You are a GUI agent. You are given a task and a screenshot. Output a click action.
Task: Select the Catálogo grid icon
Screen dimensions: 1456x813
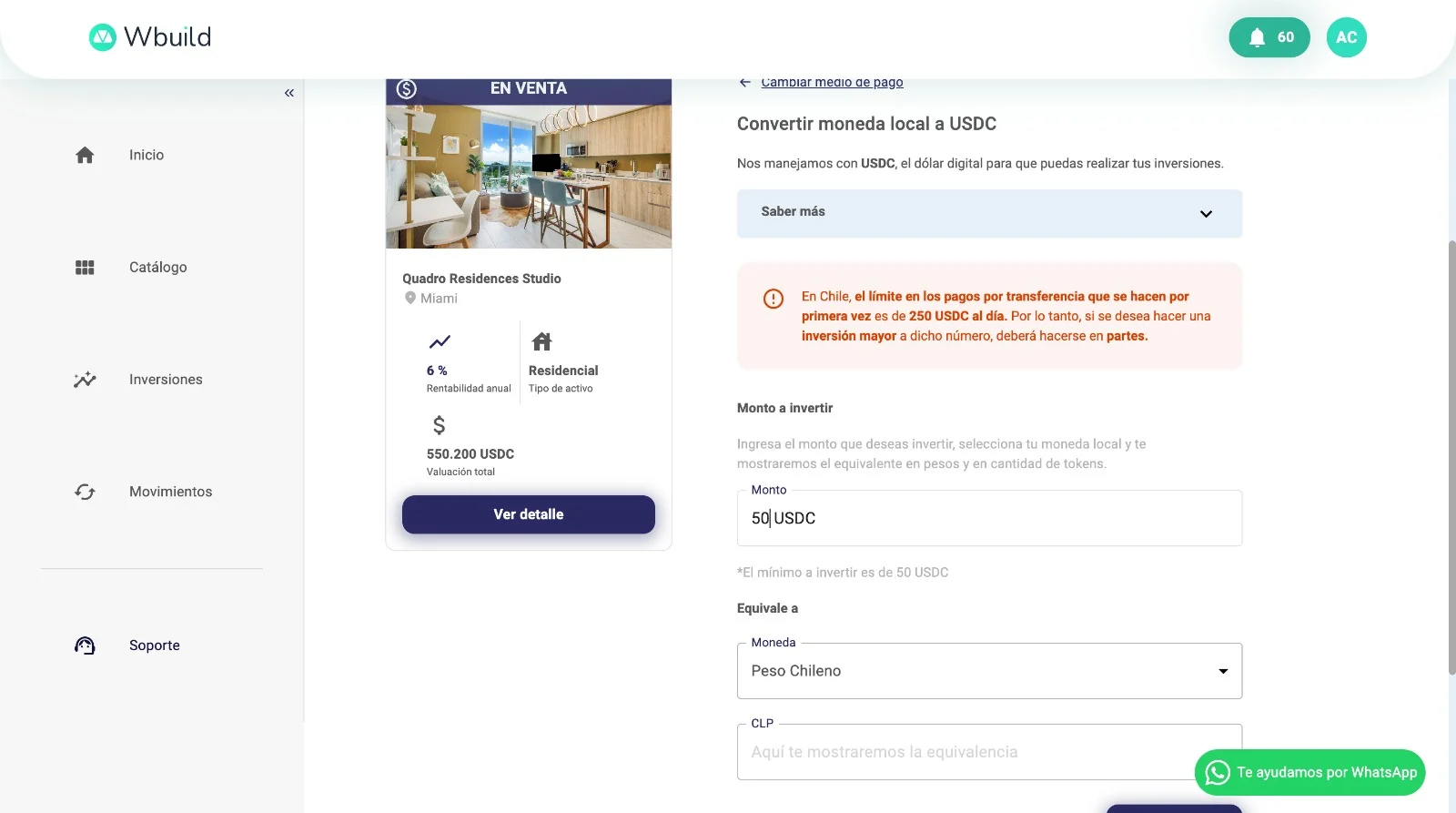(84, 266)
